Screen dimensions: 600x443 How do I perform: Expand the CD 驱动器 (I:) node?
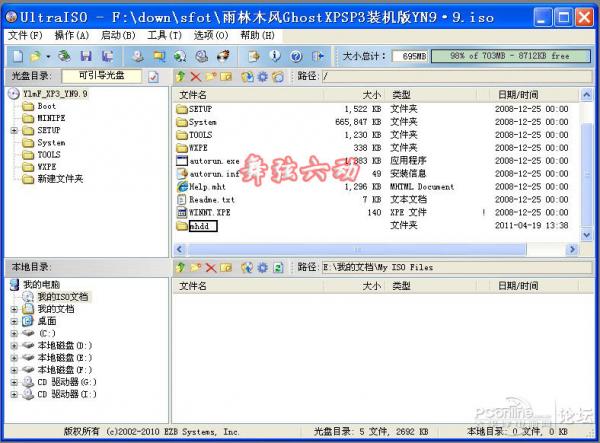14,394
